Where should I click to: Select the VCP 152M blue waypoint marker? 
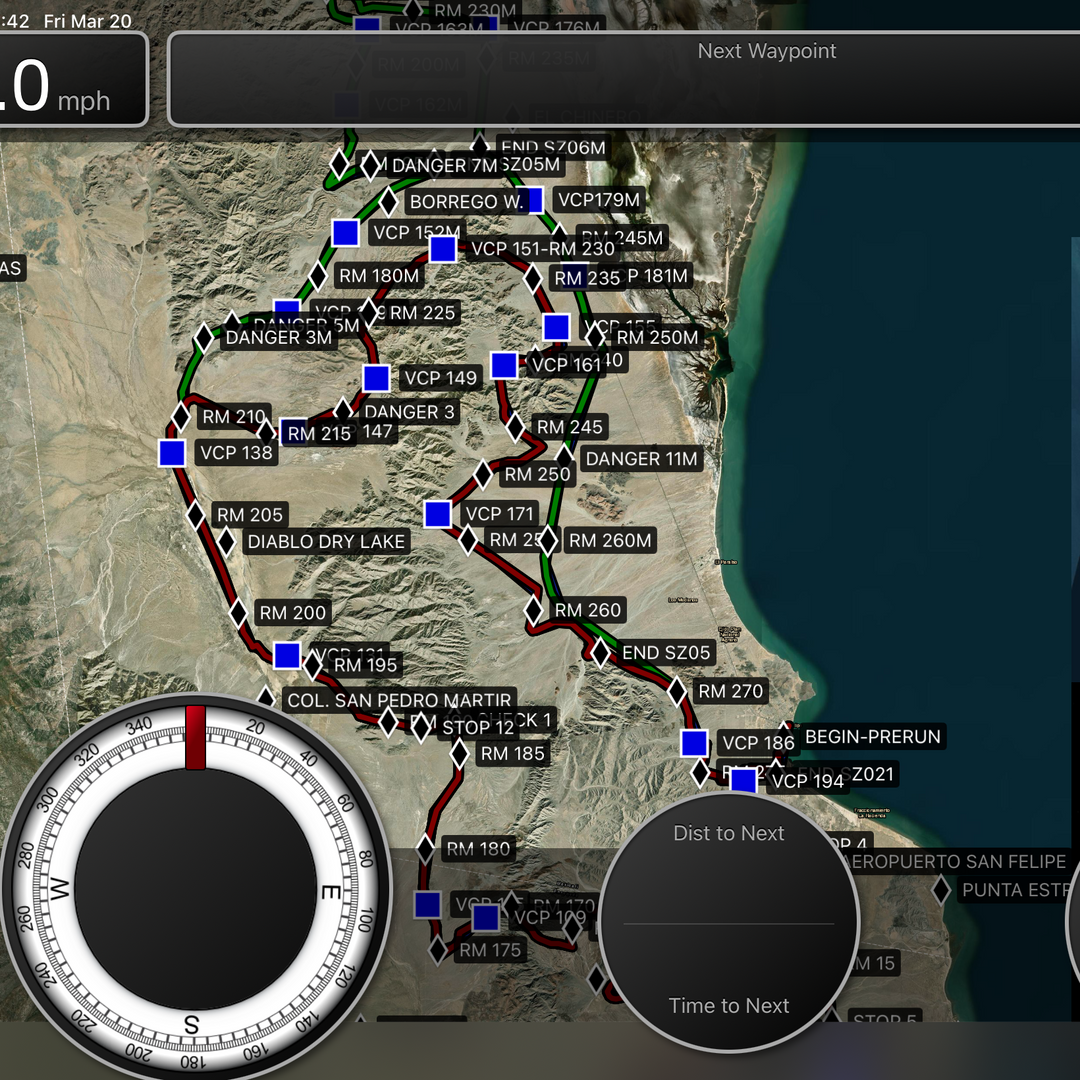[x=345, y=233]
